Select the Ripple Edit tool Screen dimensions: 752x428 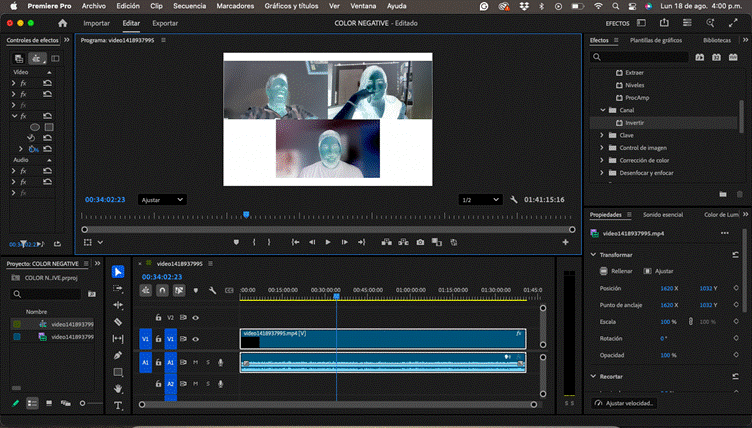[118, 305]
